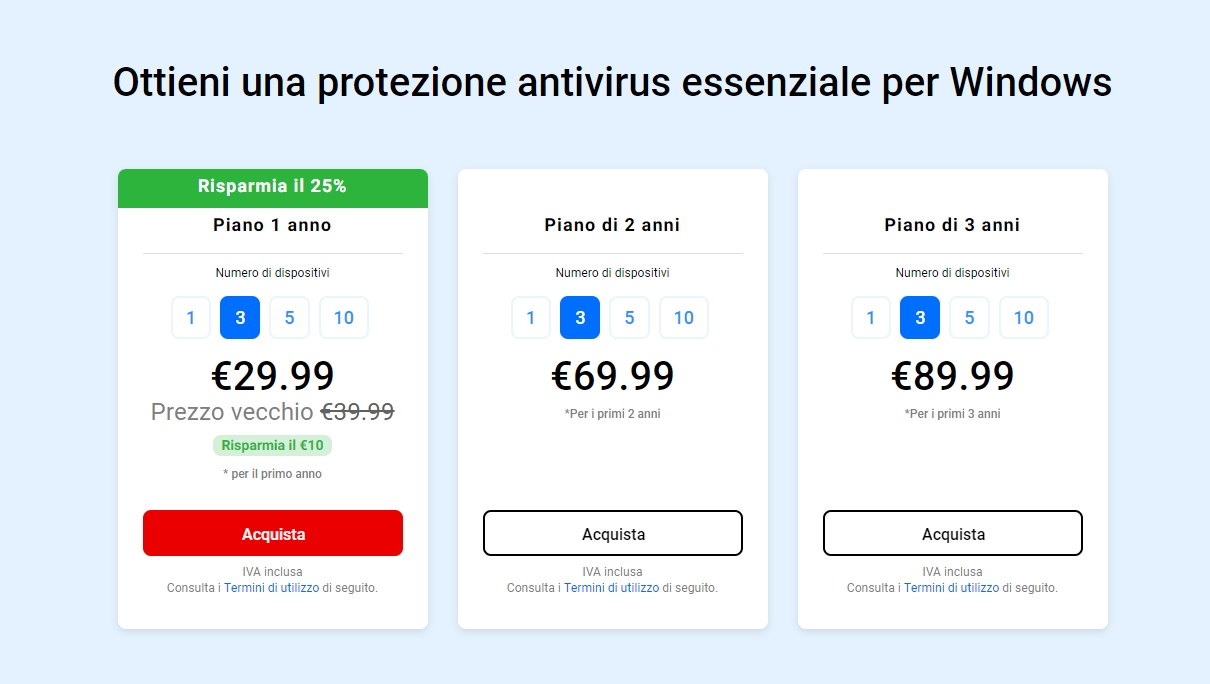Select 5 devices in 2-year plan
Viewport: 1210px width, 684px height.
click(x=629, y=318)
